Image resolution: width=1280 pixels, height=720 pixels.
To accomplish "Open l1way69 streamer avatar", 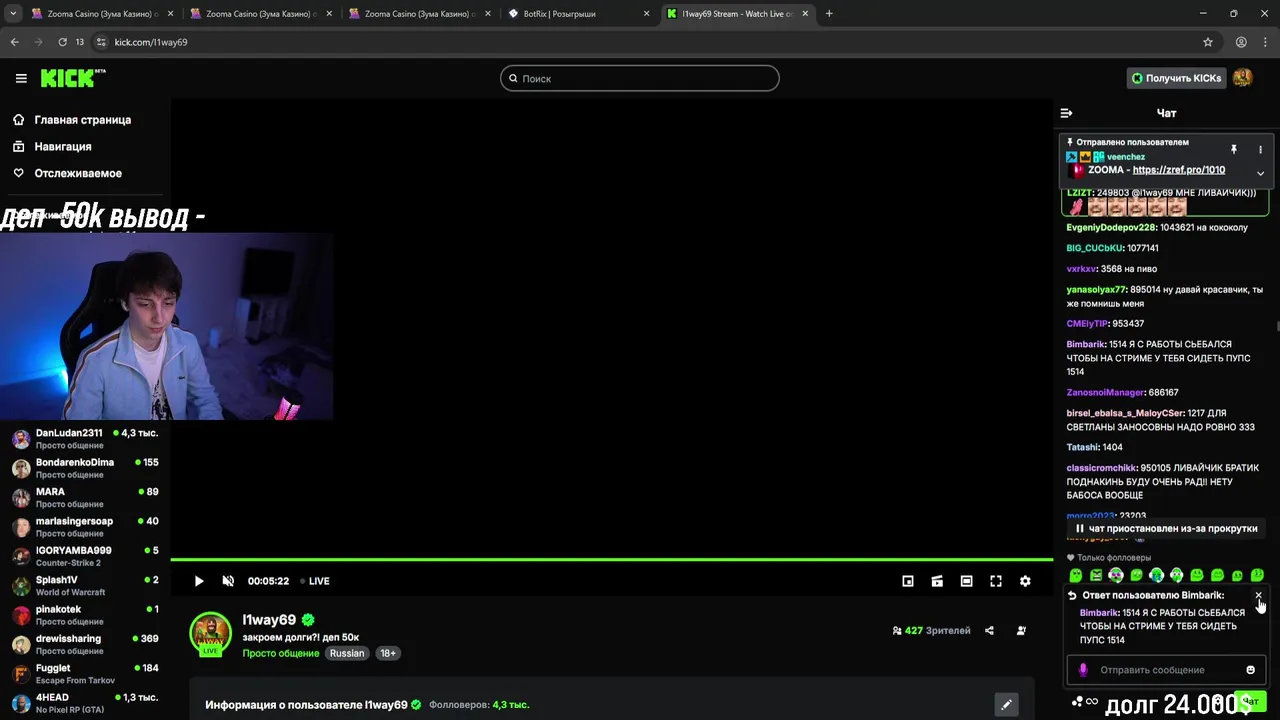I will [211, 633].
